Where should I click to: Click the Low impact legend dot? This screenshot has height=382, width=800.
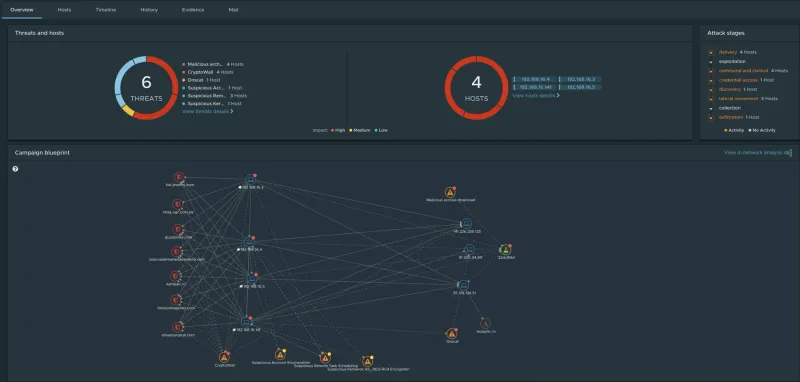click(x=376, y=131)
